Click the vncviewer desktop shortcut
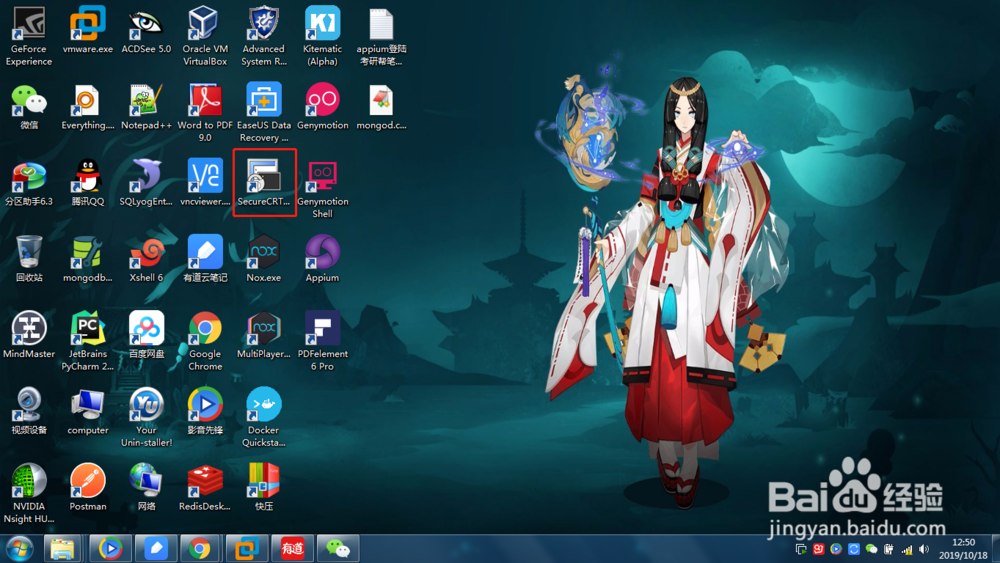 click(205, 182)
